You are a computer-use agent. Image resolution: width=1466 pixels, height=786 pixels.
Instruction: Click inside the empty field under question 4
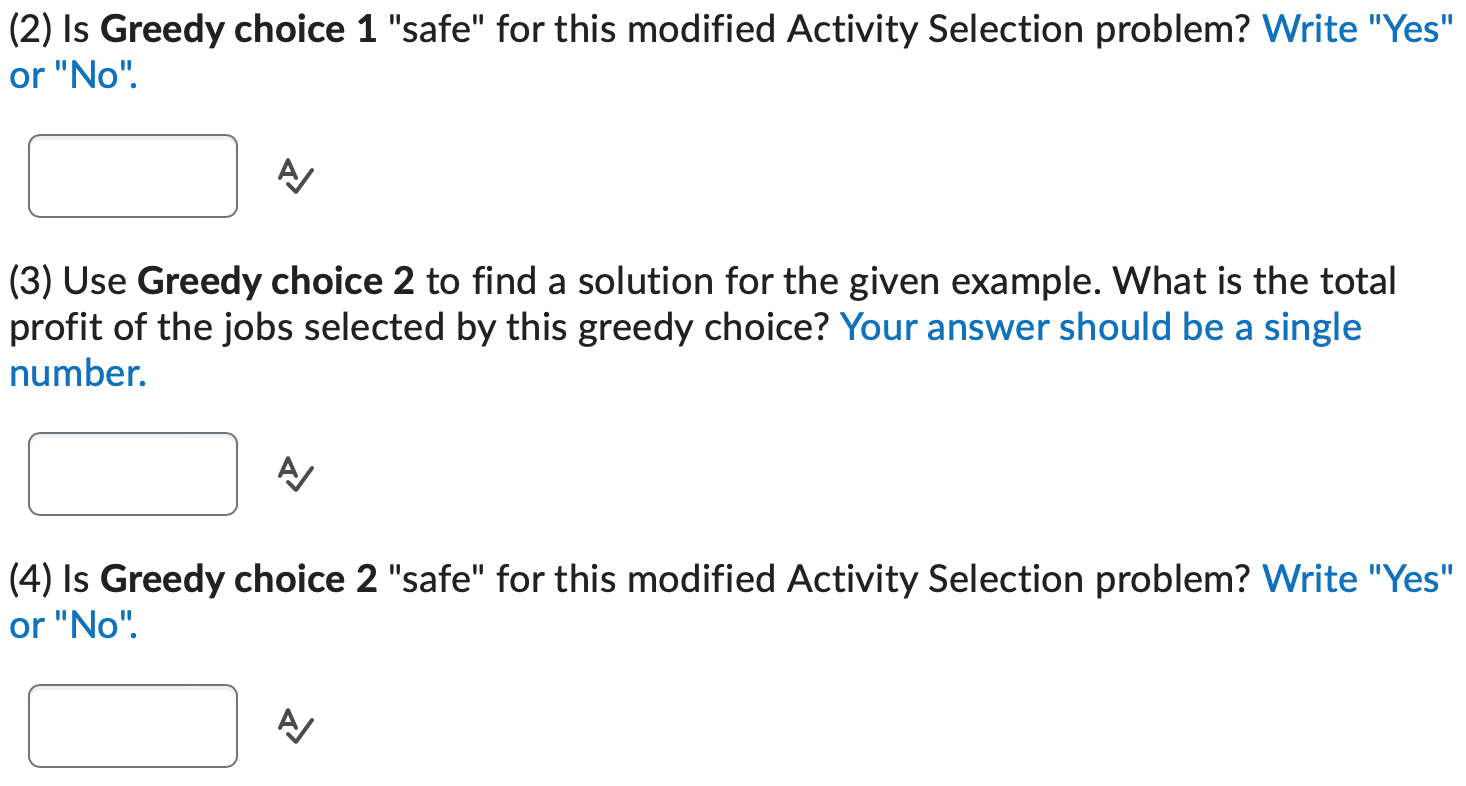[132, 726]
